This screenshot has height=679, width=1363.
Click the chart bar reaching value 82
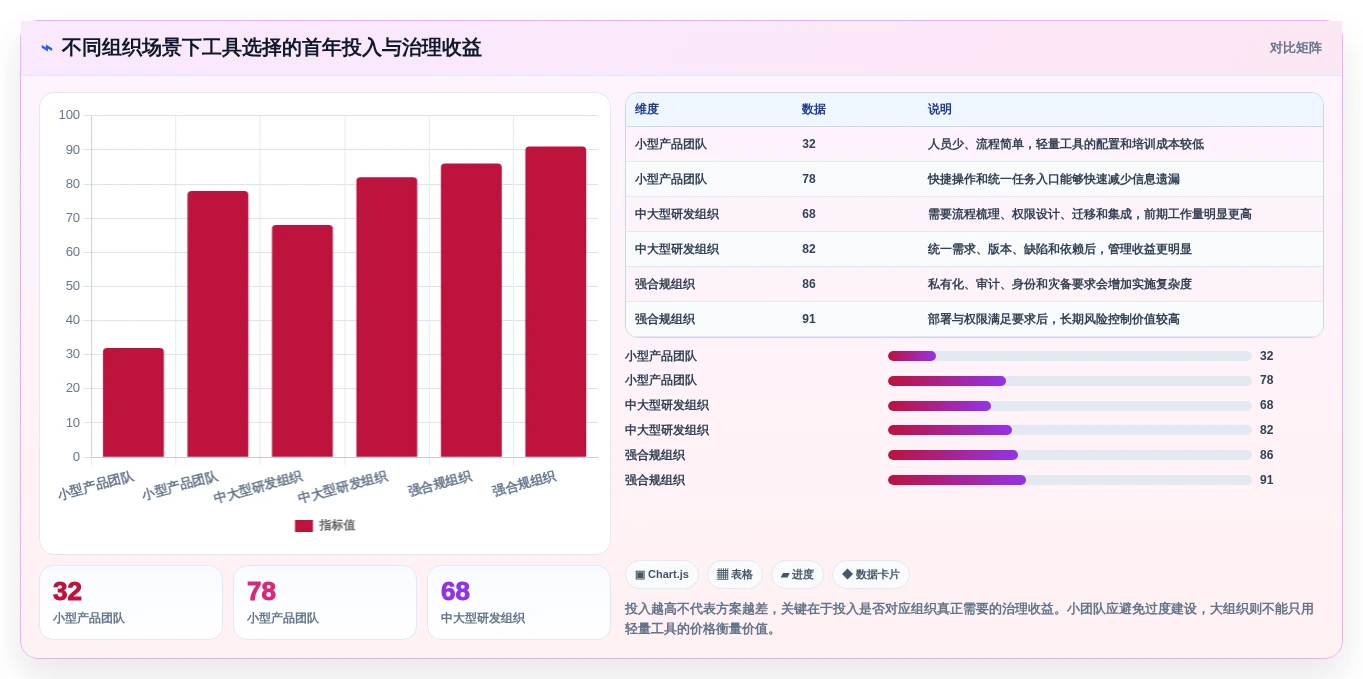[387, 317]
